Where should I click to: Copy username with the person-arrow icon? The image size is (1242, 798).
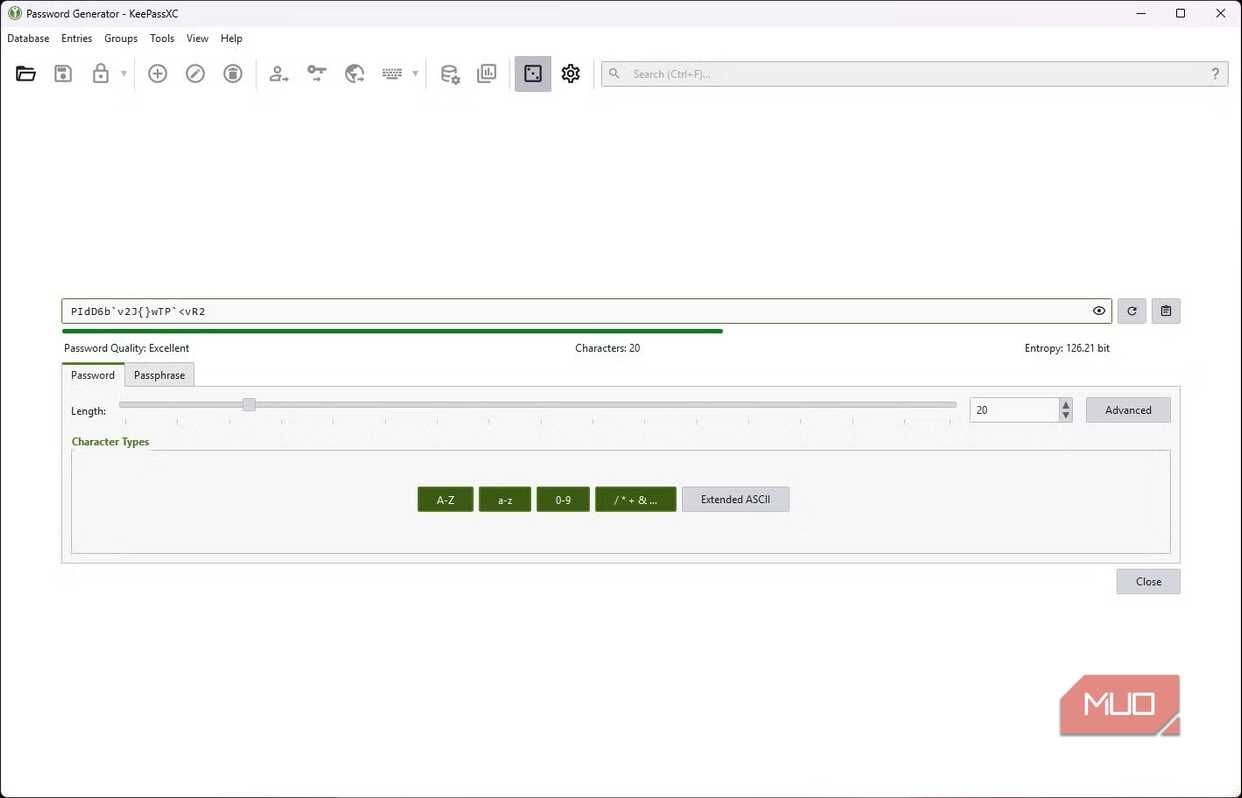279,74
